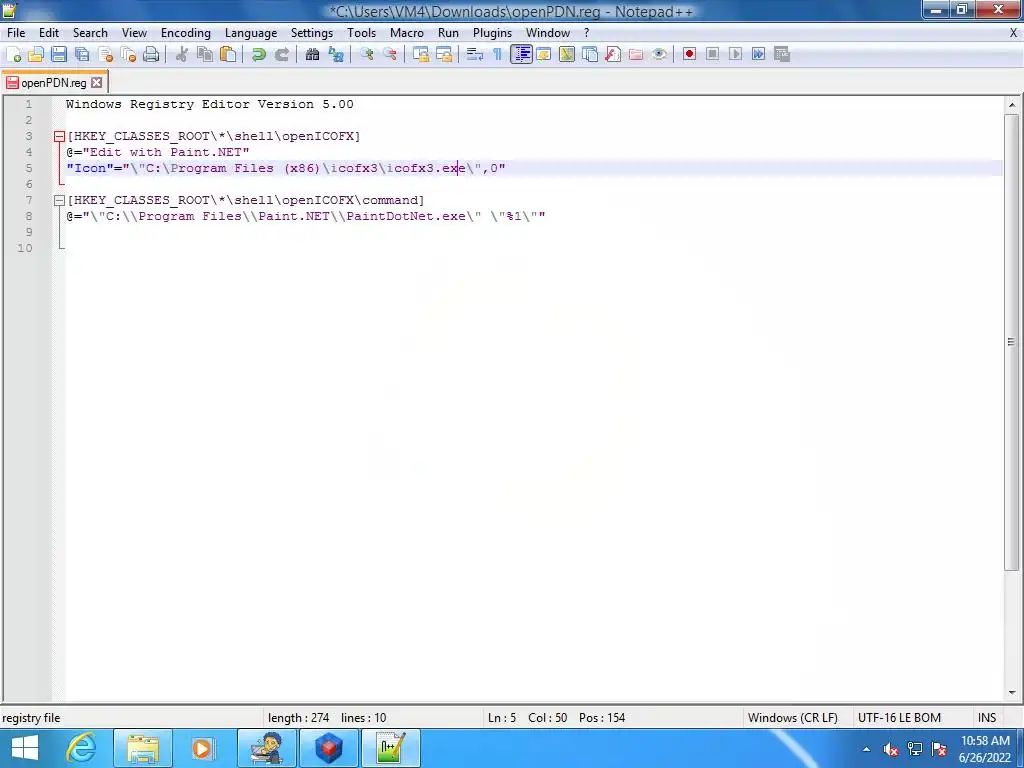Open the Tools menu
This screenshot has height=768, width=1024.
click(x=361, y=33)
